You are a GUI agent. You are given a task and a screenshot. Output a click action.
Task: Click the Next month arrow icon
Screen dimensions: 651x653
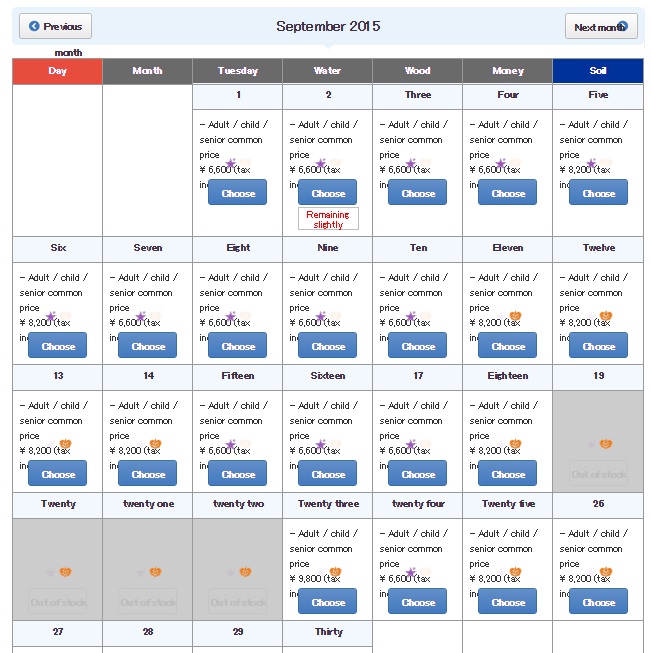pos(622,26)
